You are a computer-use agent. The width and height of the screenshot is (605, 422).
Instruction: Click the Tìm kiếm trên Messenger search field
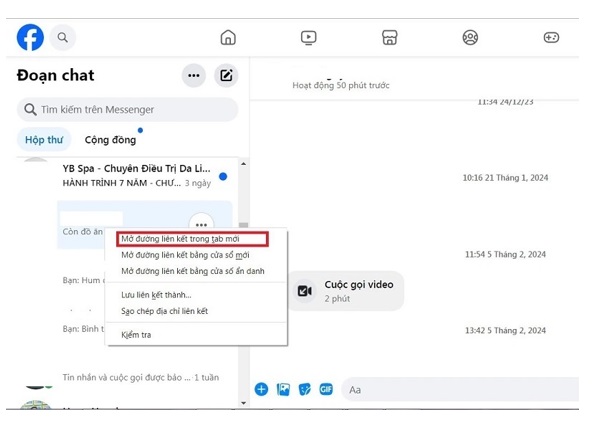tap(127, 109)
